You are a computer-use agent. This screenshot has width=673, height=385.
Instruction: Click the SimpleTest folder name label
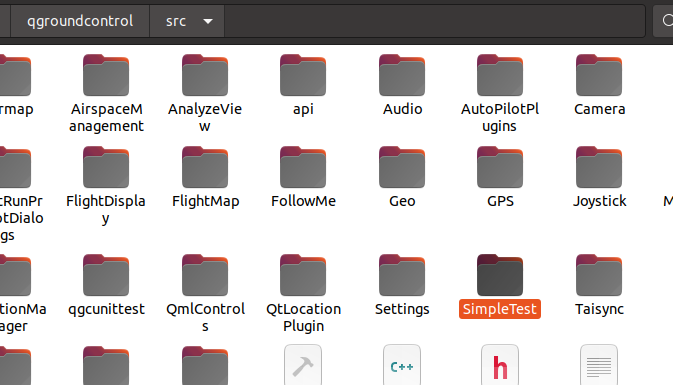[x=500, y=309]
